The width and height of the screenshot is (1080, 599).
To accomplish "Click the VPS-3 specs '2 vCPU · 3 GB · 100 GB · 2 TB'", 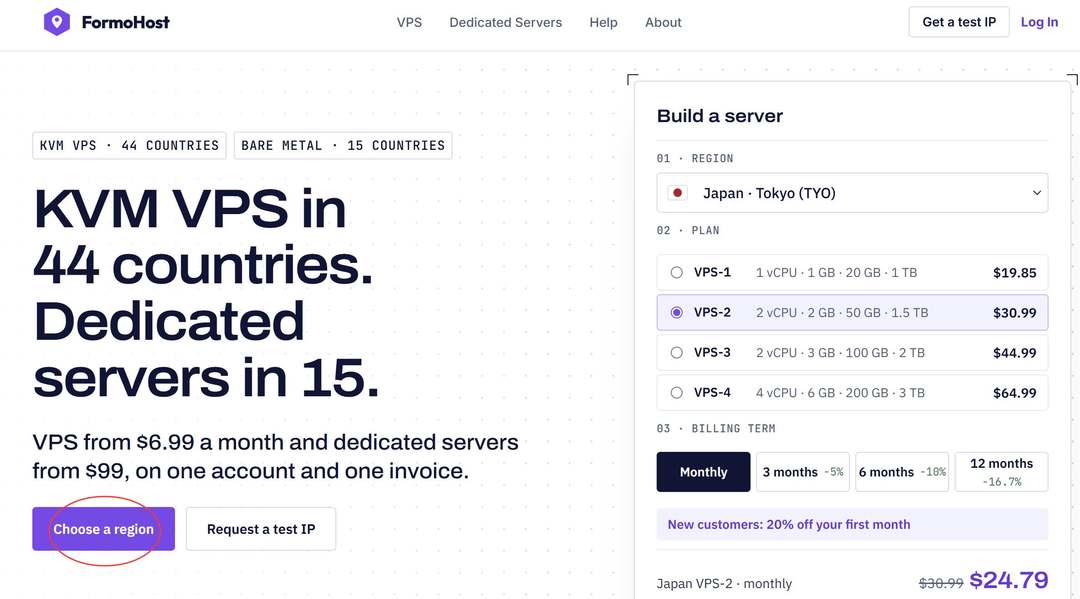I will pyautogui.click(x=840, y=353).
